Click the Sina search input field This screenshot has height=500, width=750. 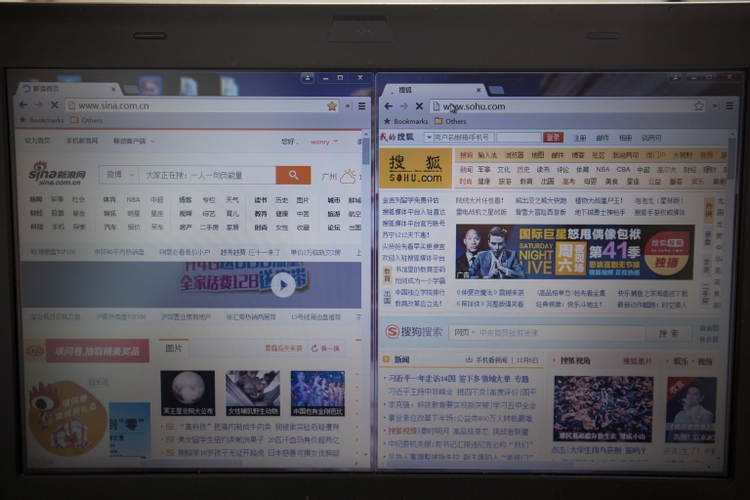point(208,175)
